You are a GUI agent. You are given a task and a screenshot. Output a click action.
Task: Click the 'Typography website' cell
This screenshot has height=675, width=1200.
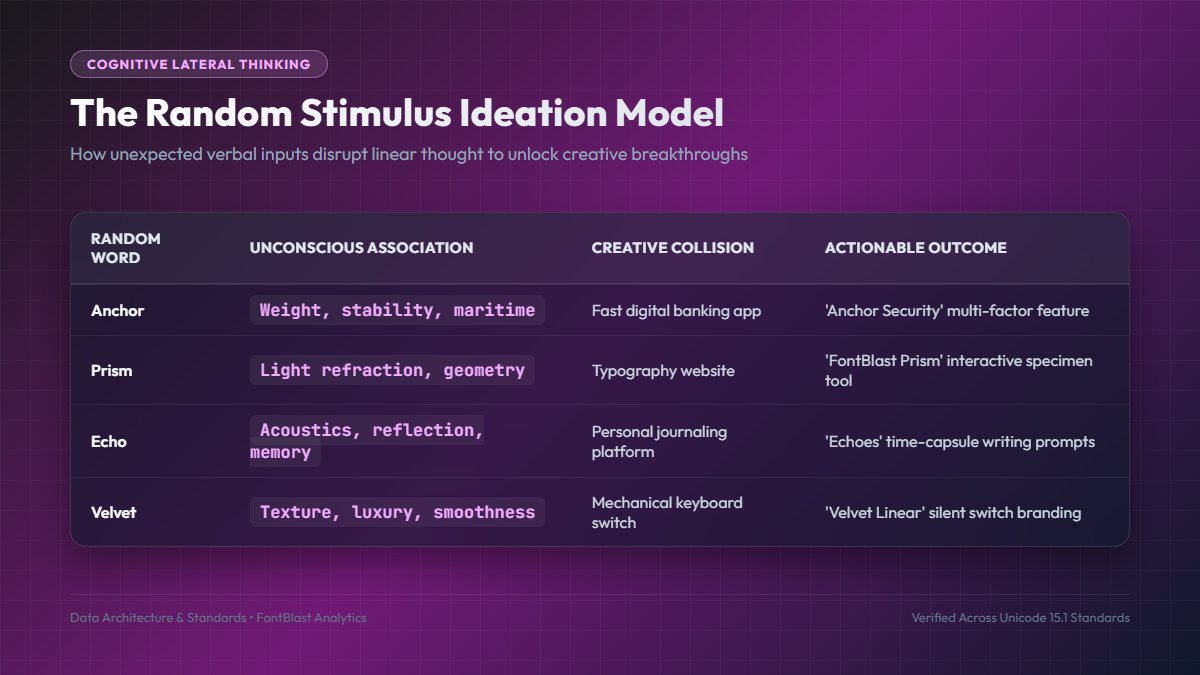[x=663, y=371]
